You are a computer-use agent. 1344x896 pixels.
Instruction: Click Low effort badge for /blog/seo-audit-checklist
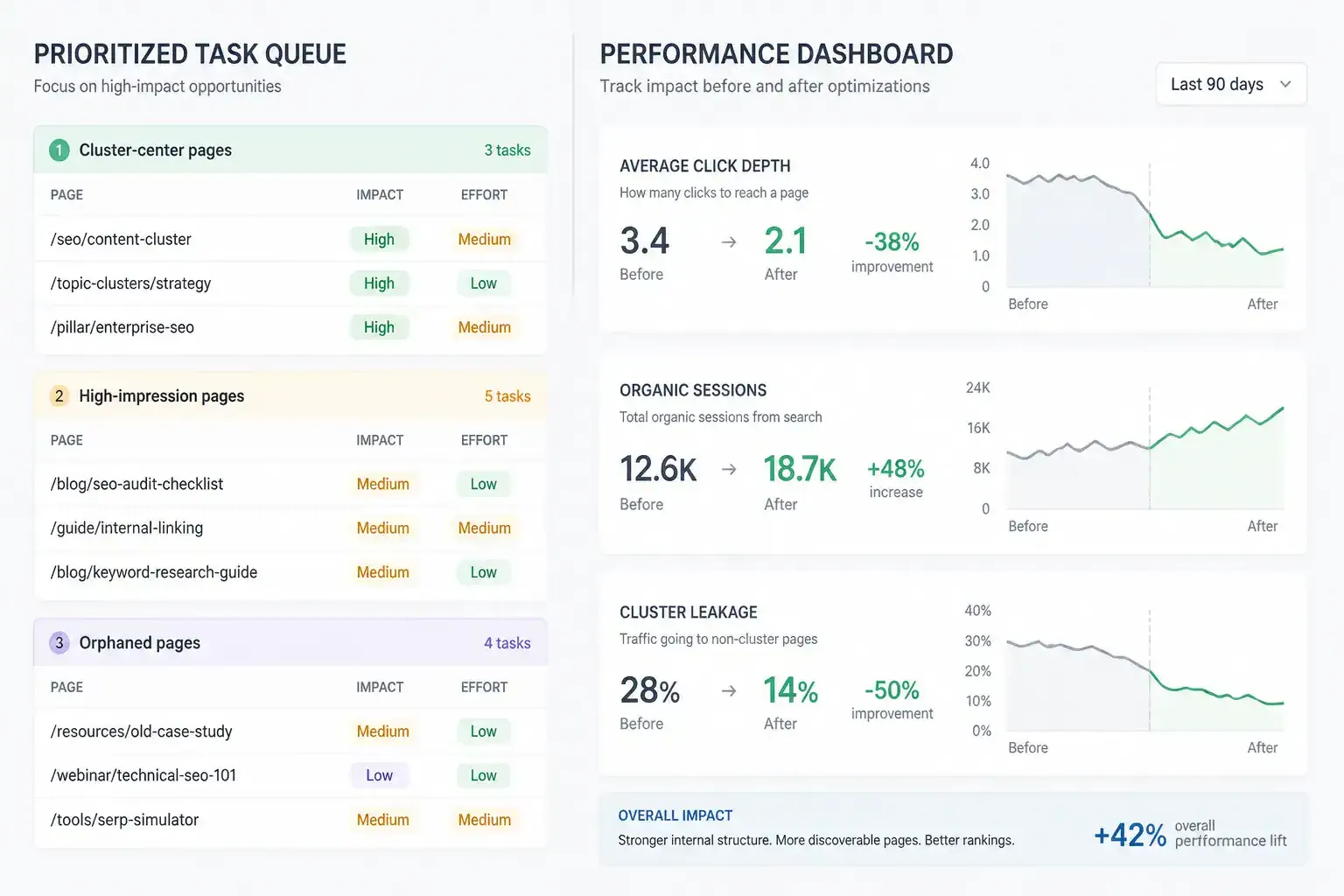[483, 484]
